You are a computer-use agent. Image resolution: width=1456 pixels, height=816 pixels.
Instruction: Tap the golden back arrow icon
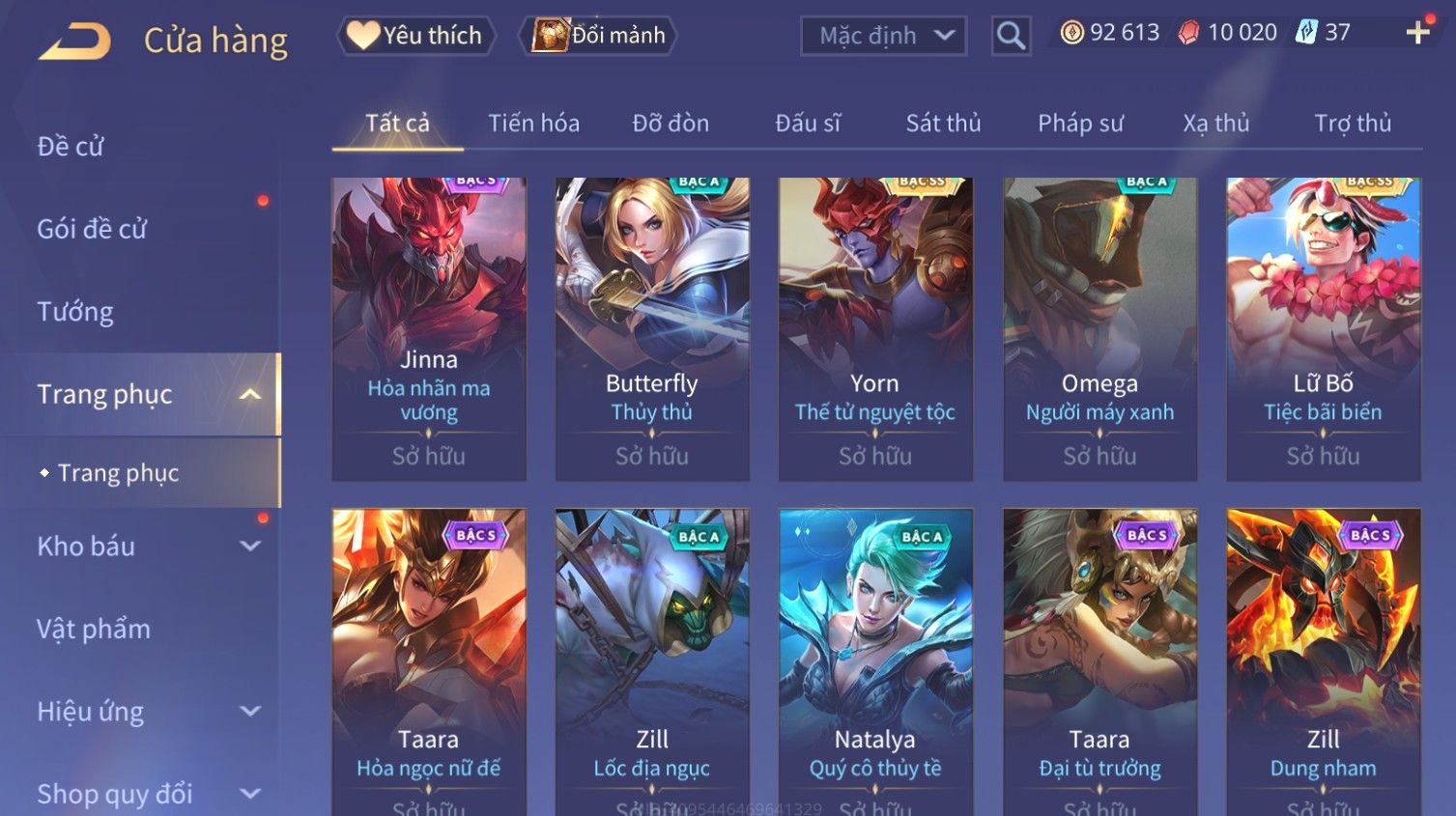click(74, 42)
